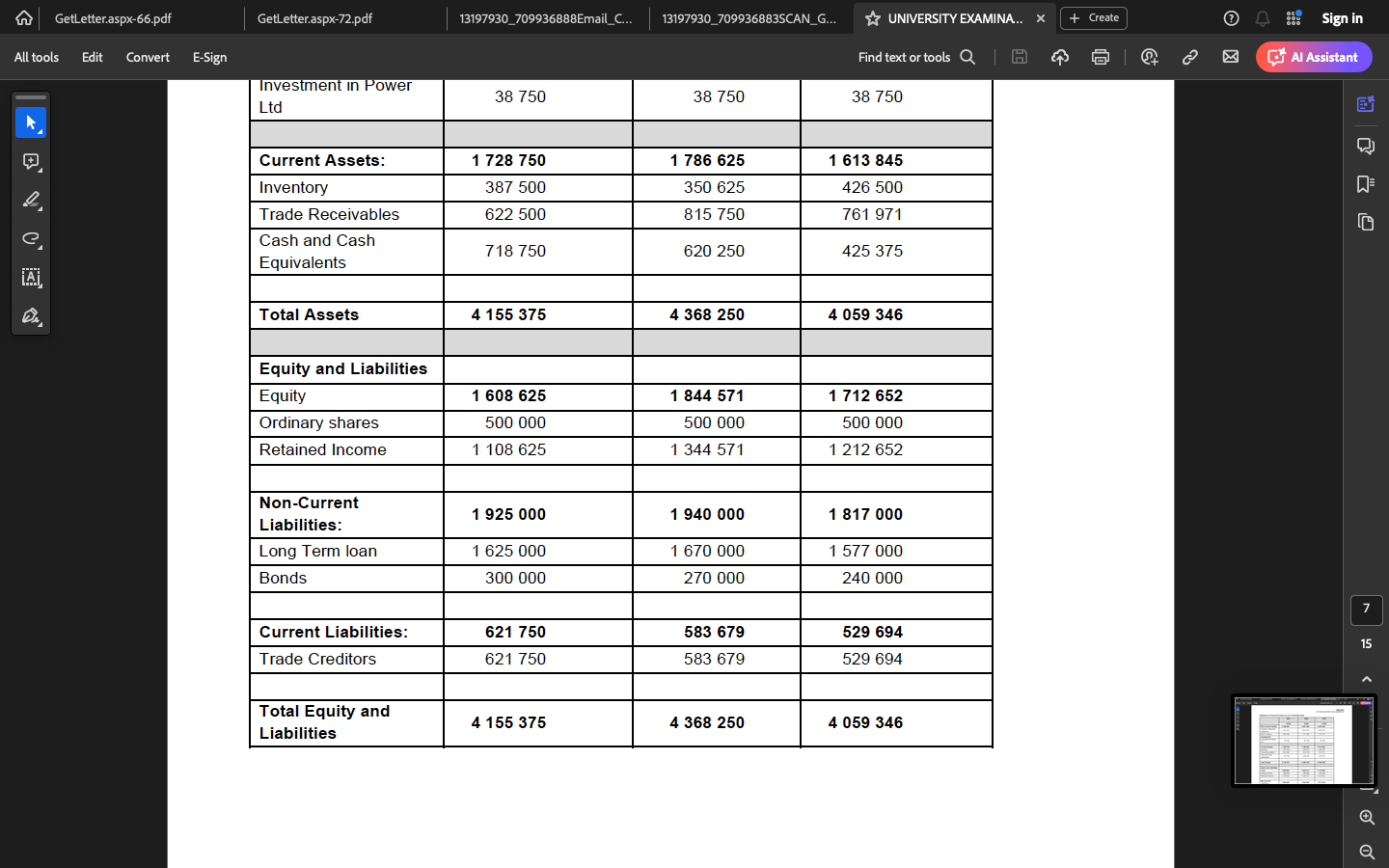Click the 'Investment in Power Ltd' label
The height and width of the screenshot is (868, 1389).
tap(335, 96)
